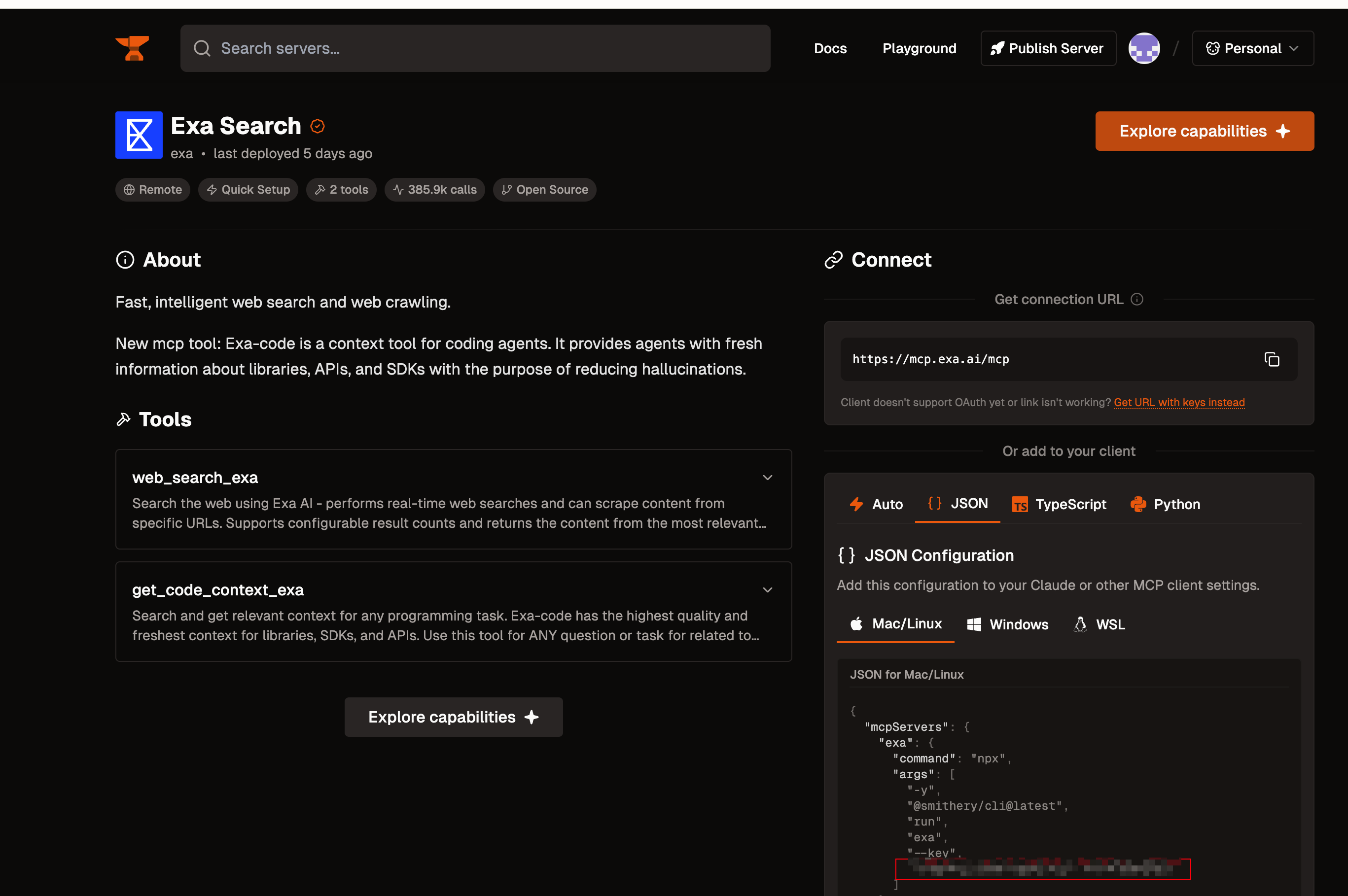Image resolution: width=1348 pixels, height=896 pixels.
Task: Click the Open Source badge
Action: [x=544, y=190]
